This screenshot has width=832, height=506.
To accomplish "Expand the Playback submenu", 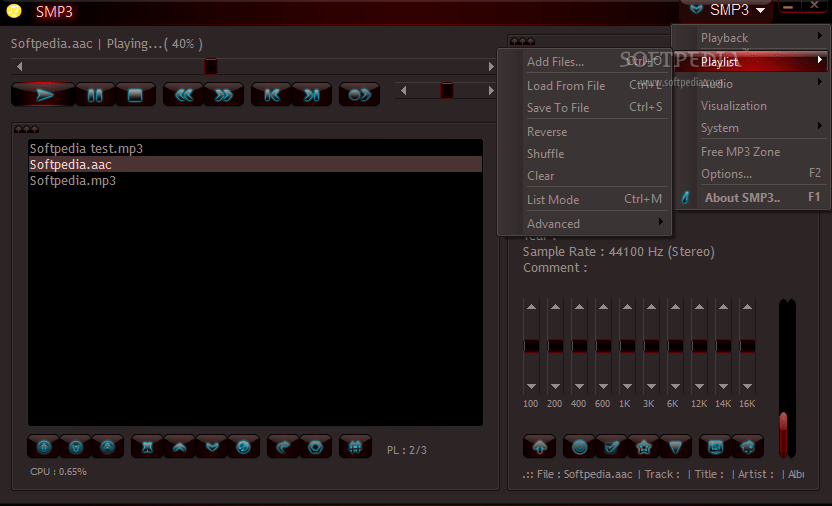I will (750, 38).
